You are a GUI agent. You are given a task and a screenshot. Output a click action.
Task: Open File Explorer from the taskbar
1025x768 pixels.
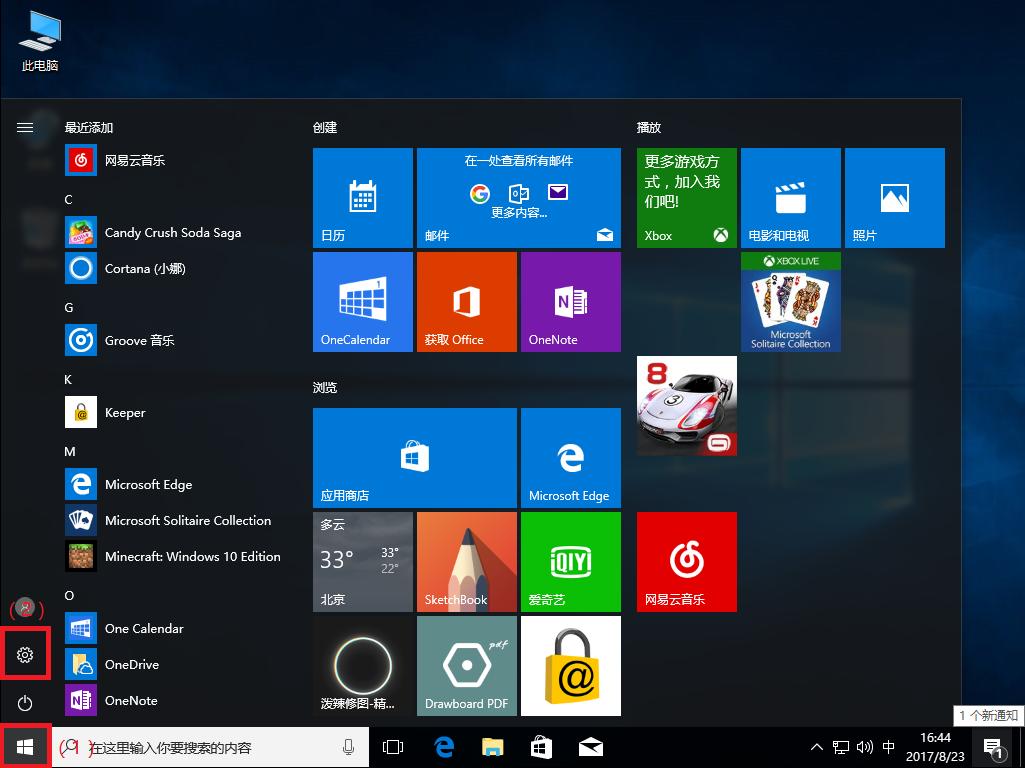(x=492, y=746)
